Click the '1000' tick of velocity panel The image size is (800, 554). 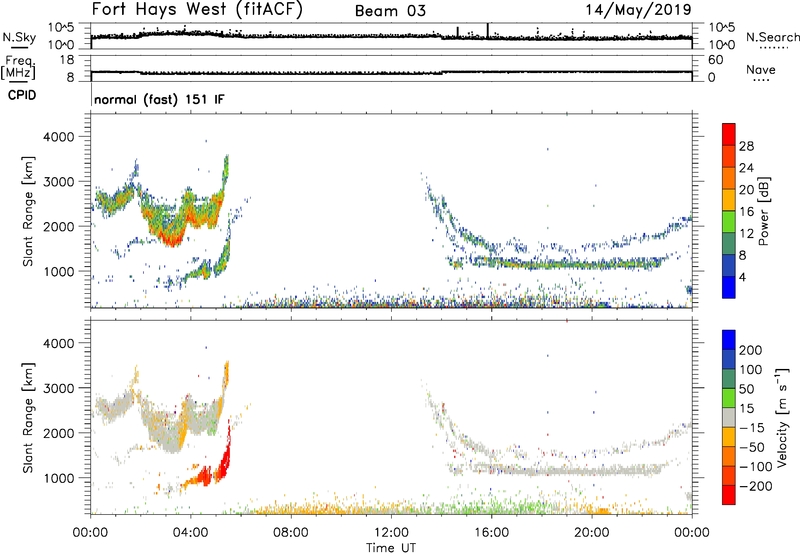pyautogui.click(x=58, y=478)
